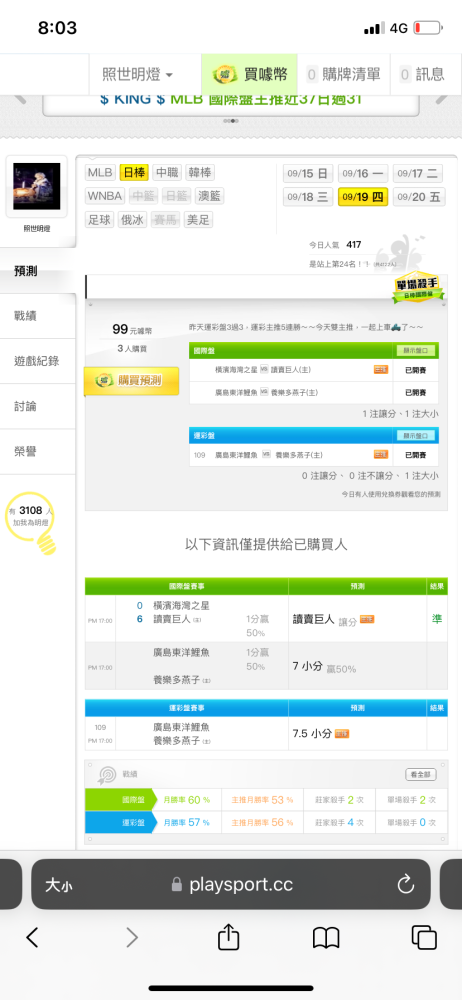Pick date 09/16 一

[x=362, y=173]
